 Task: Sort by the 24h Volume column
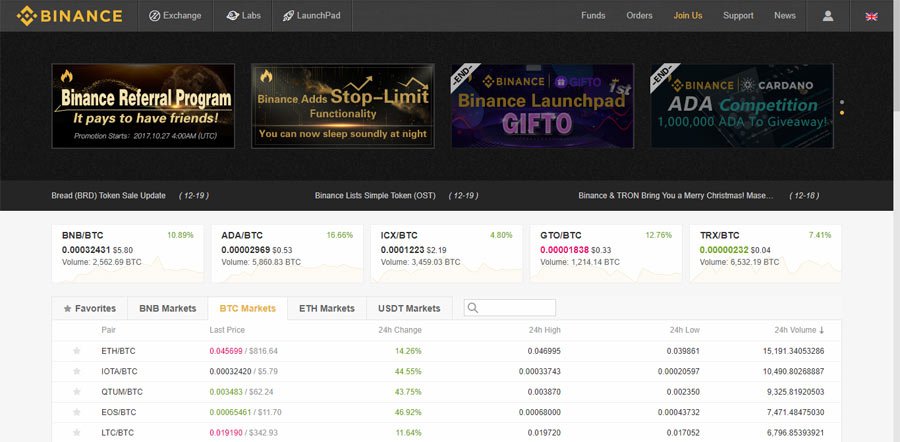[799, 330]
